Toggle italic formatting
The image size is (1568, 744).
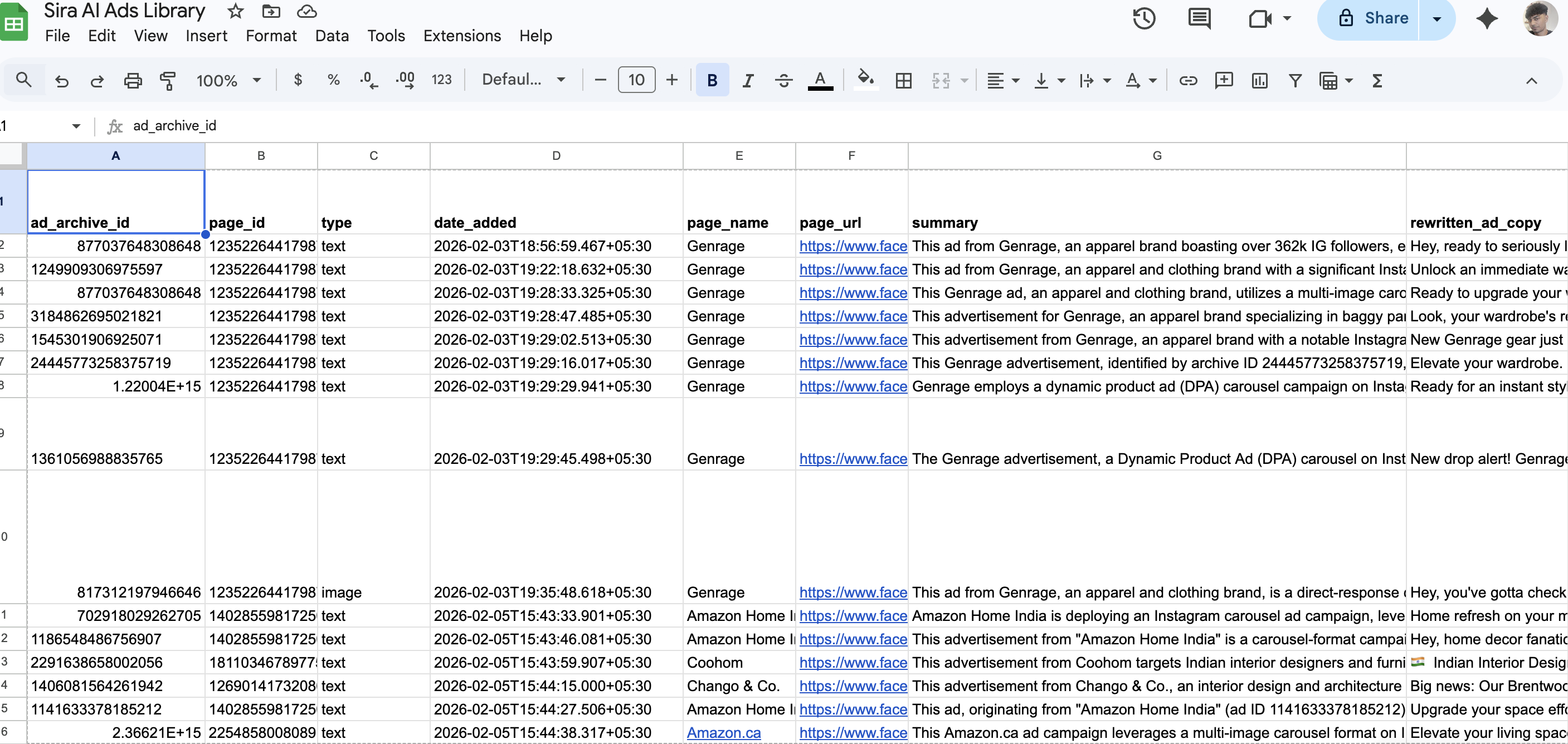click(748, 80)
